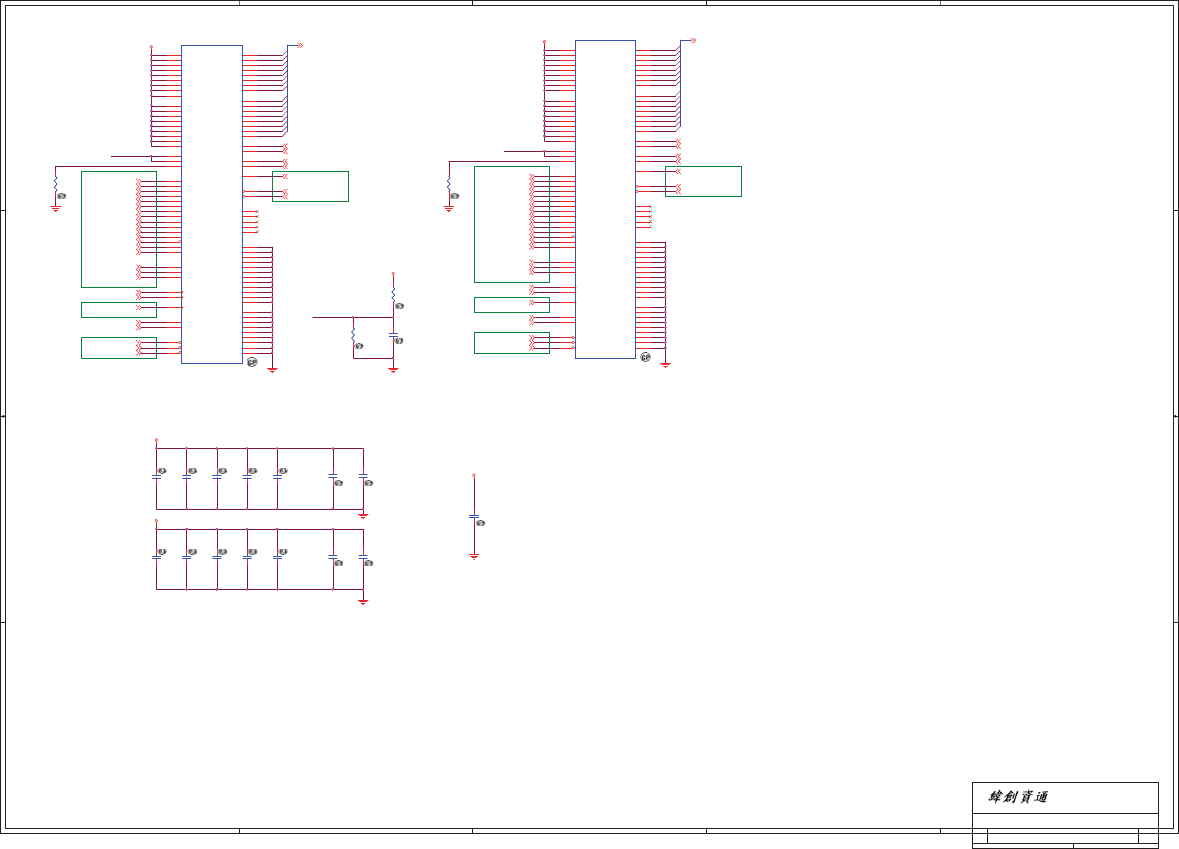
Task: Select the upper resistor in the RC network
Action: coord(393,296)
